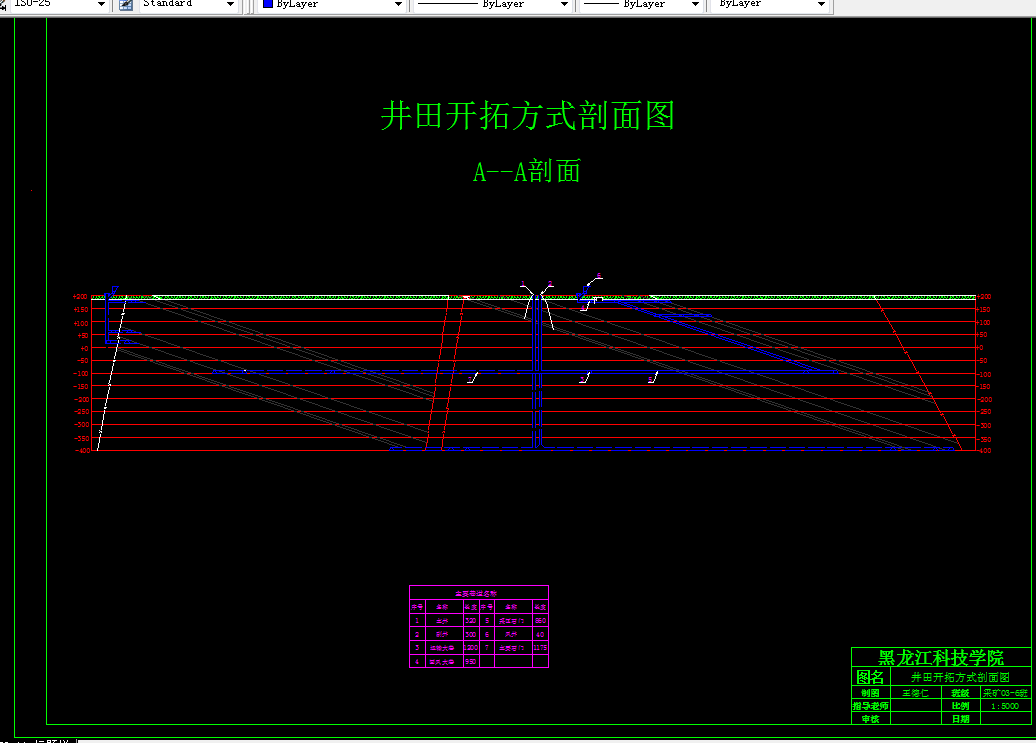The image size is (1036, 743).
Task: Click the callout number 2 above shaft
Action: click(x=550, y=284)
